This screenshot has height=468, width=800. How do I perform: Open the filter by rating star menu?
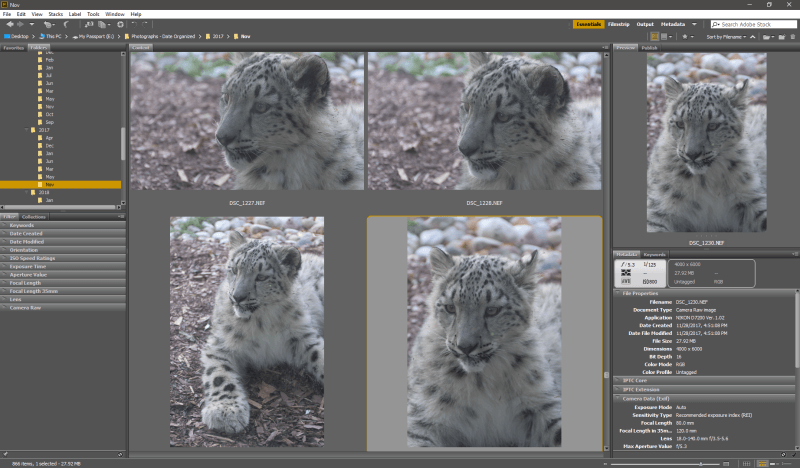(x=687, y=37)
